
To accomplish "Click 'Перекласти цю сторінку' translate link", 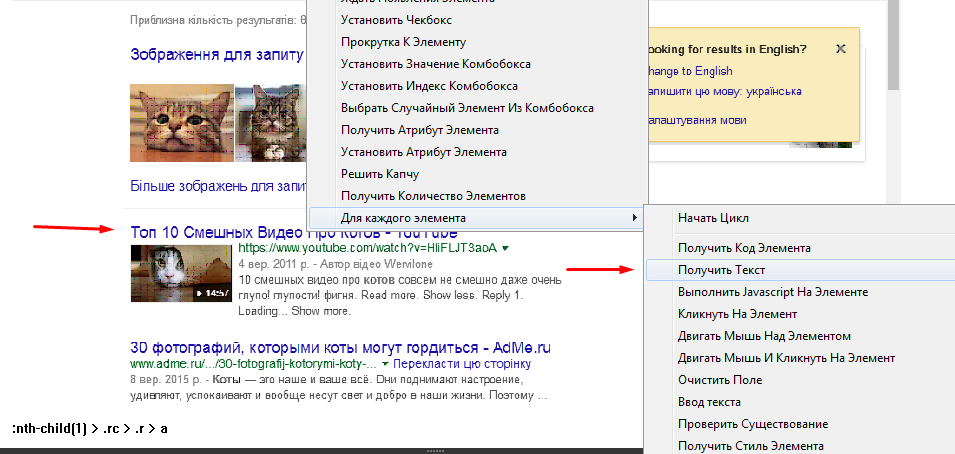I will click(458, 364).
